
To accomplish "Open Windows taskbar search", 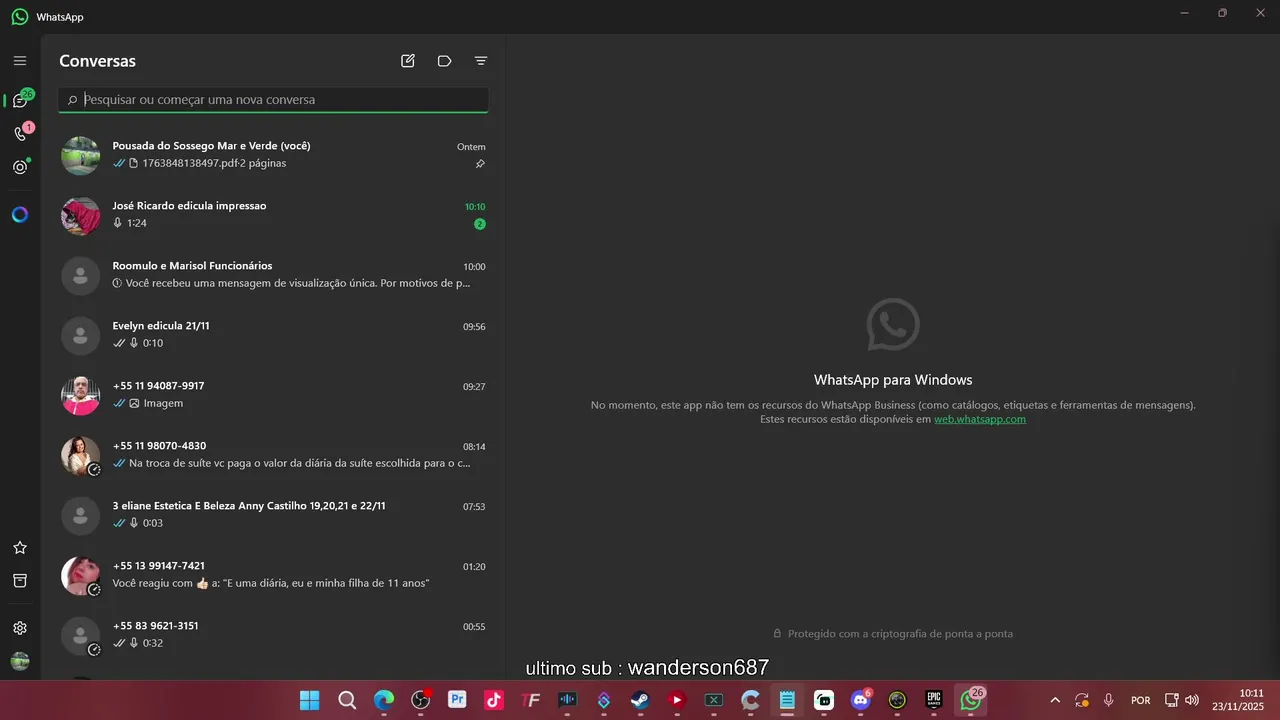I will pos(347,700).
